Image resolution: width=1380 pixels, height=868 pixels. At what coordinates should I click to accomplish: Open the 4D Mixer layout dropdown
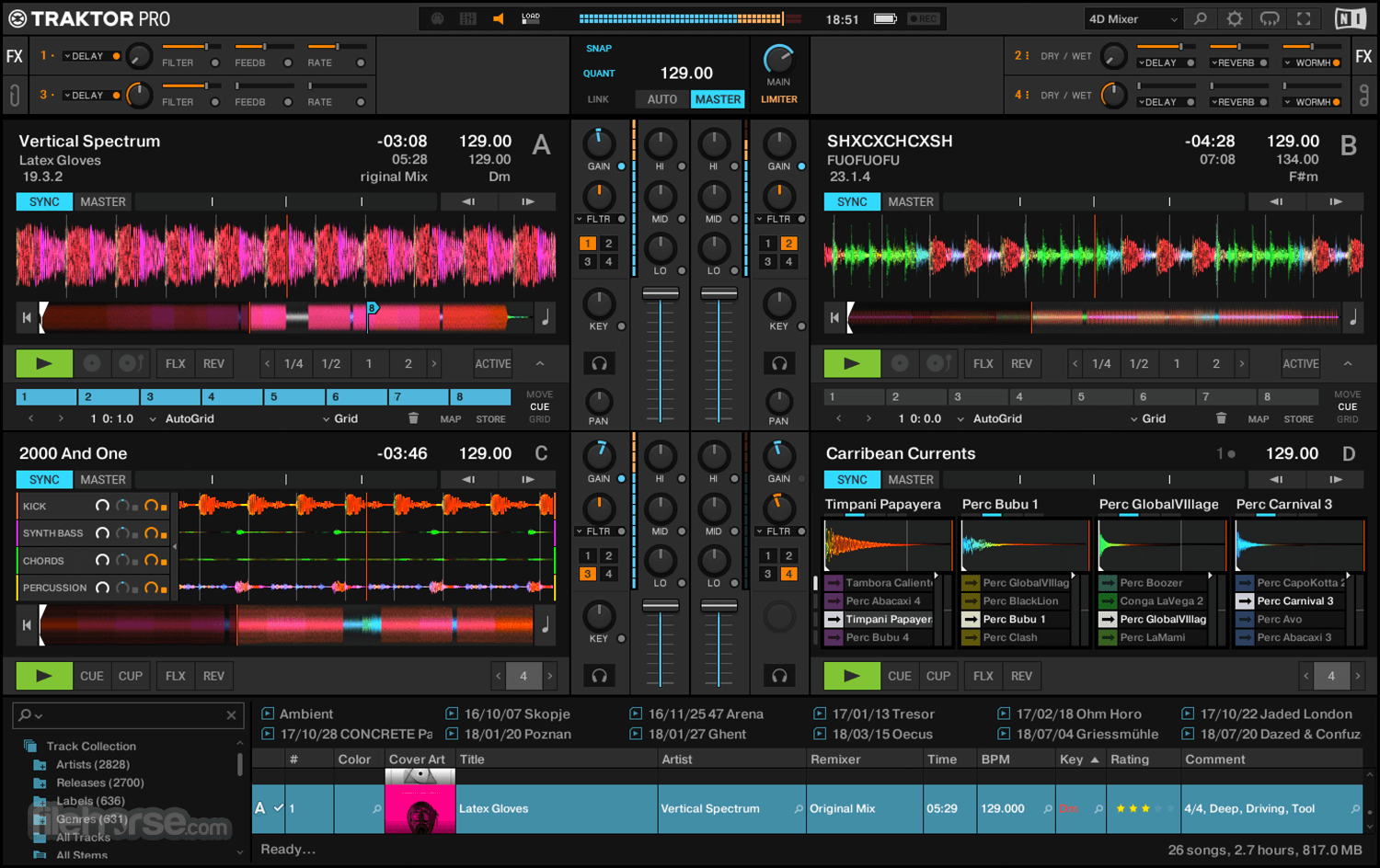pos(1133,17)
